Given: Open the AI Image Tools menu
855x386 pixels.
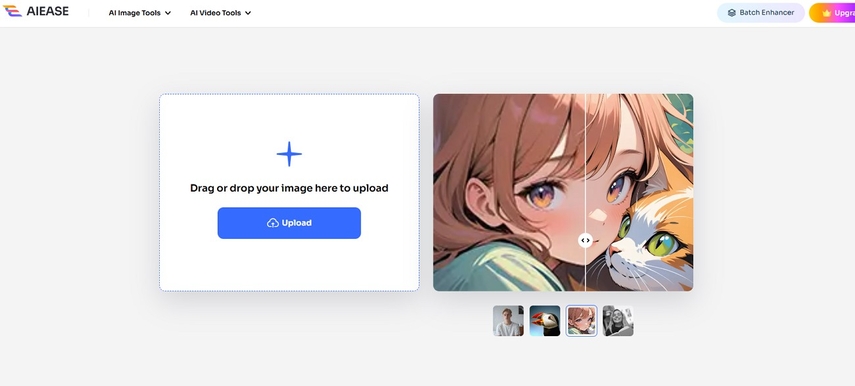Looking at the screenshot, I should pyautogui.click(x=140, y=13).
